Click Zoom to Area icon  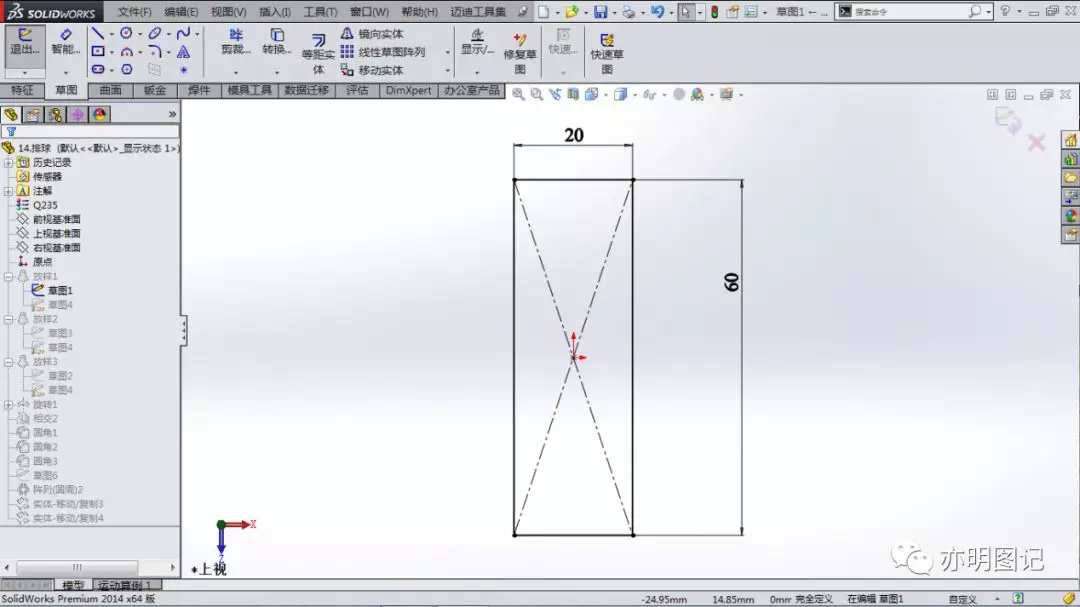pos(536,94)
